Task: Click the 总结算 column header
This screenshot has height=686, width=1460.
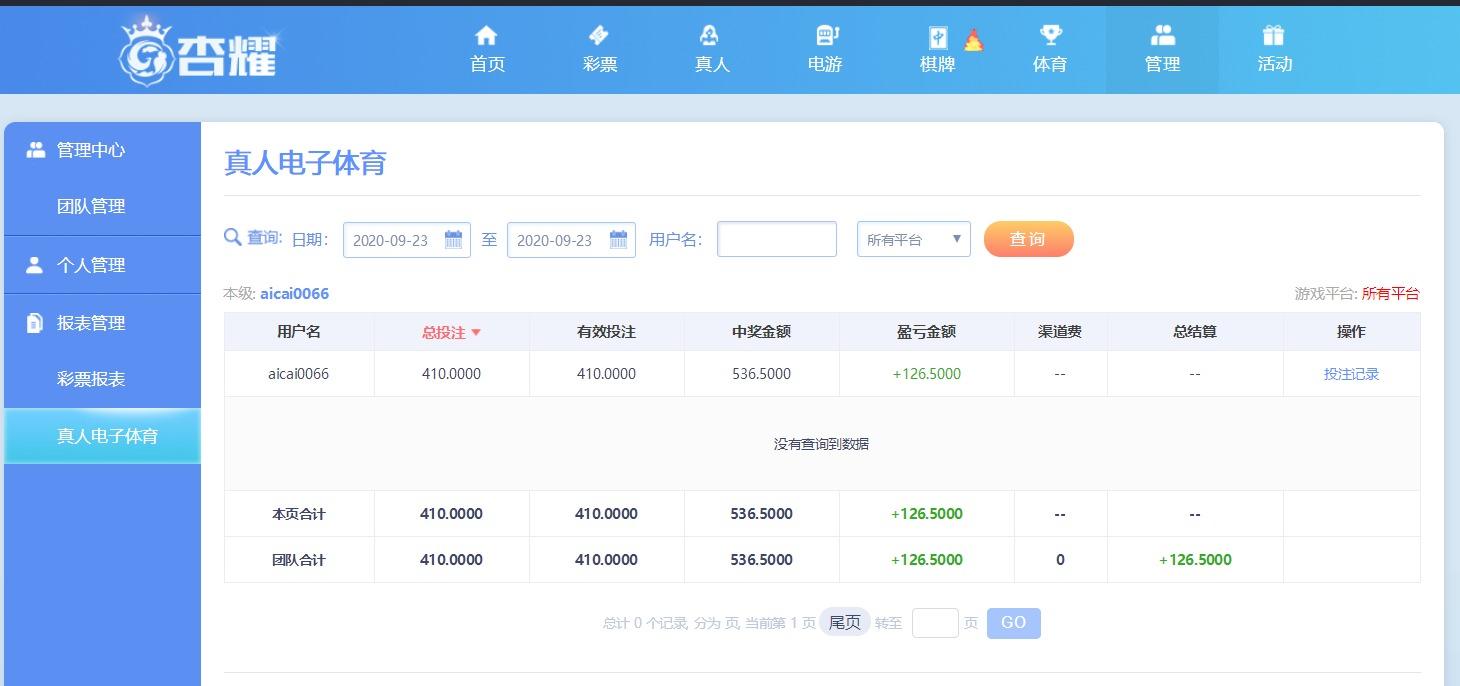Action: click(1195, 332)
